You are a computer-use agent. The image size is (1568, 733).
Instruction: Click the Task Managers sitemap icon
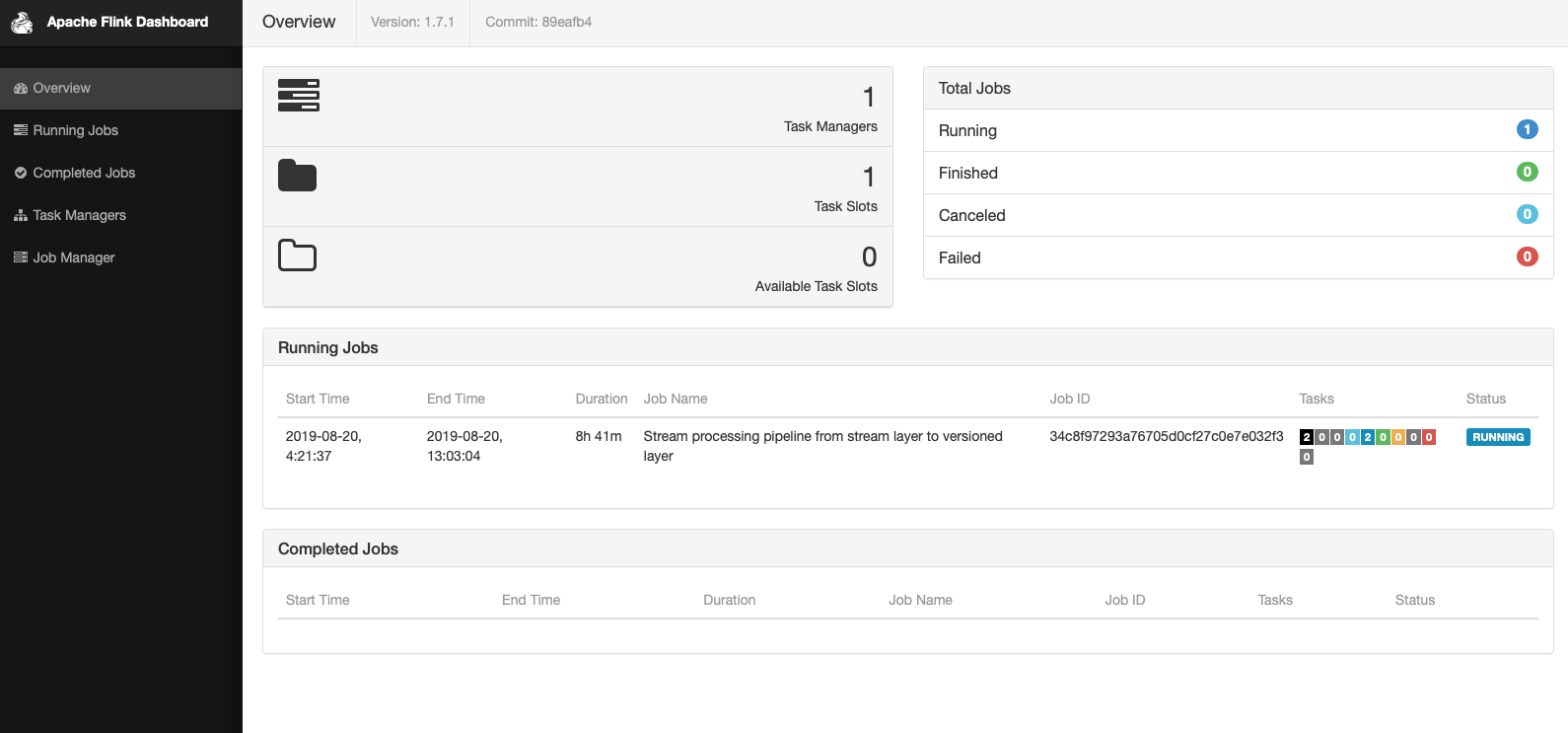point(21,215)
